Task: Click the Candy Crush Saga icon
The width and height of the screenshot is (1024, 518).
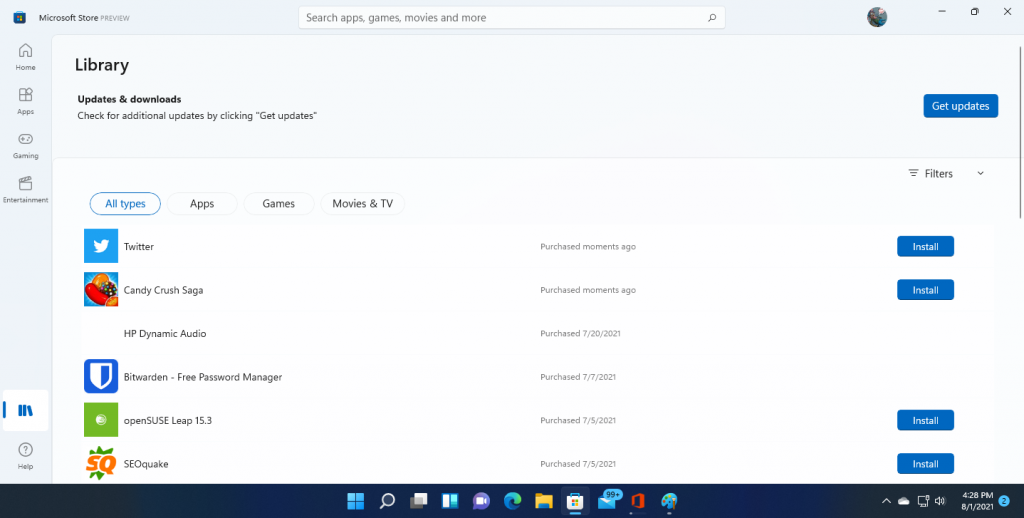Action: pos(101,289)
